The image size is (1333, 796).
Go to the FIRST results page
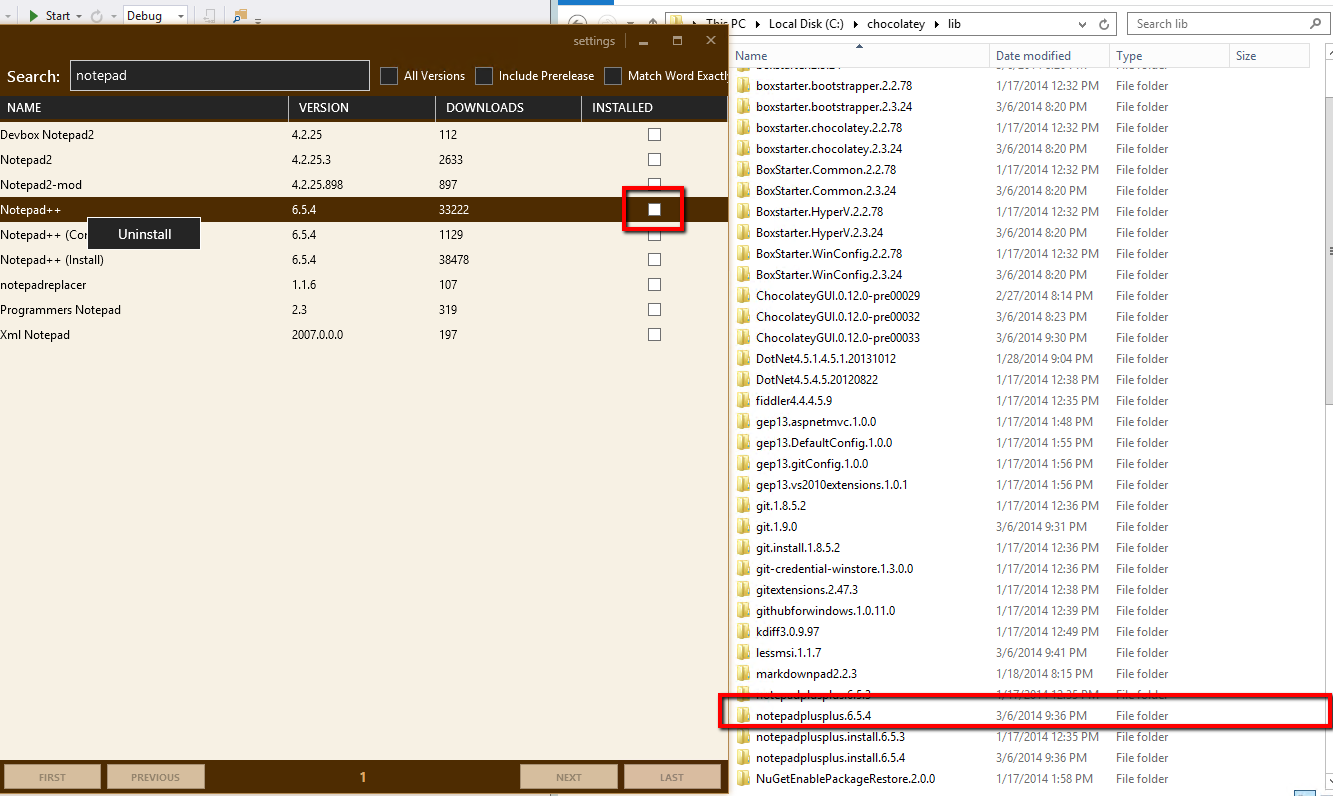tap(52, 777)
